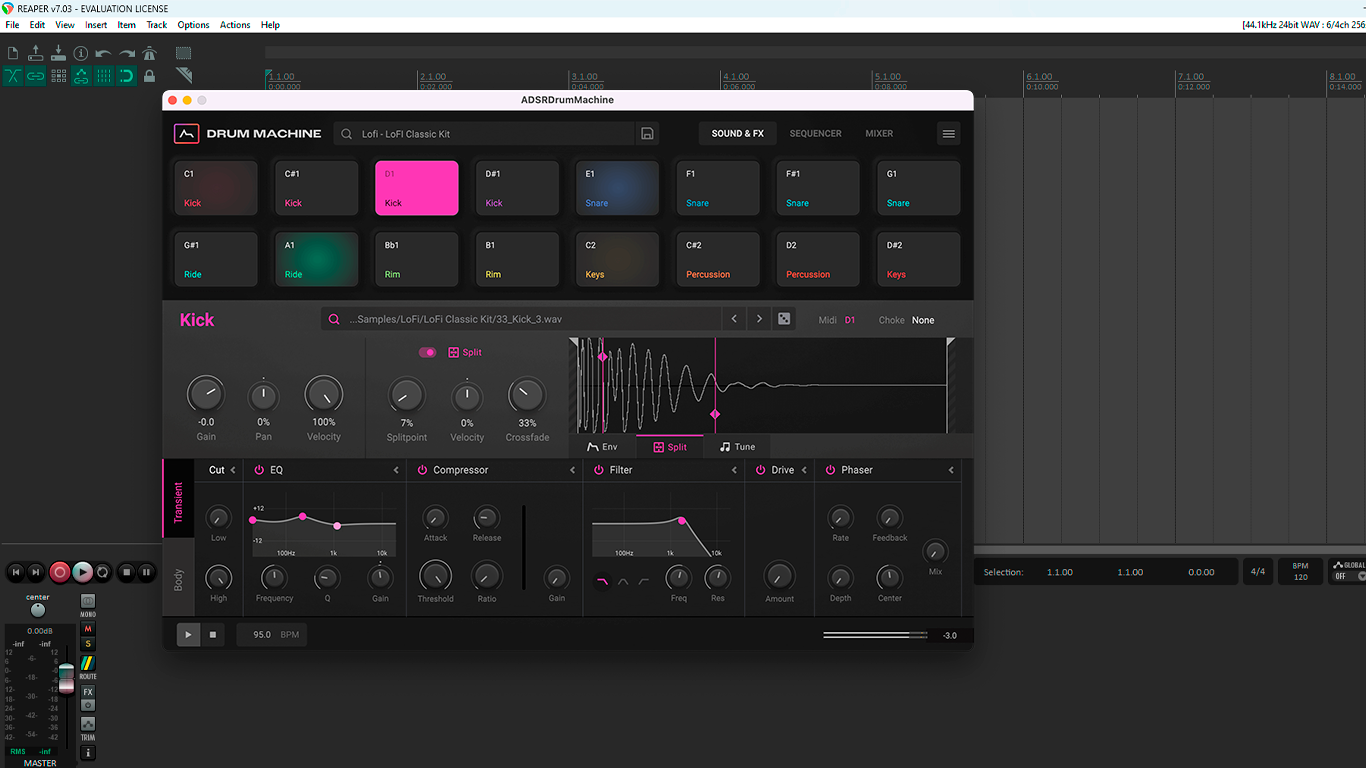Click the Kick Gain knob
1366x768 pixels.
point(206,395)
